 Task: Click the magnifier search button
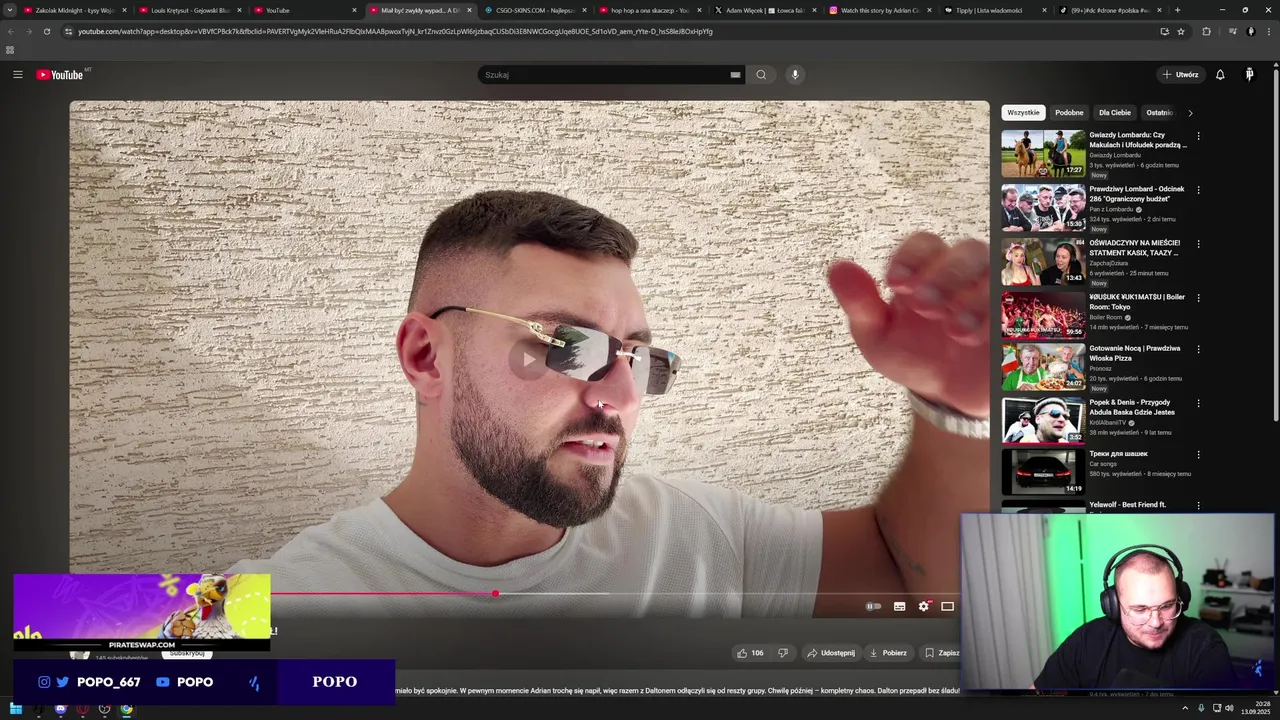click(x=761, y=75)
